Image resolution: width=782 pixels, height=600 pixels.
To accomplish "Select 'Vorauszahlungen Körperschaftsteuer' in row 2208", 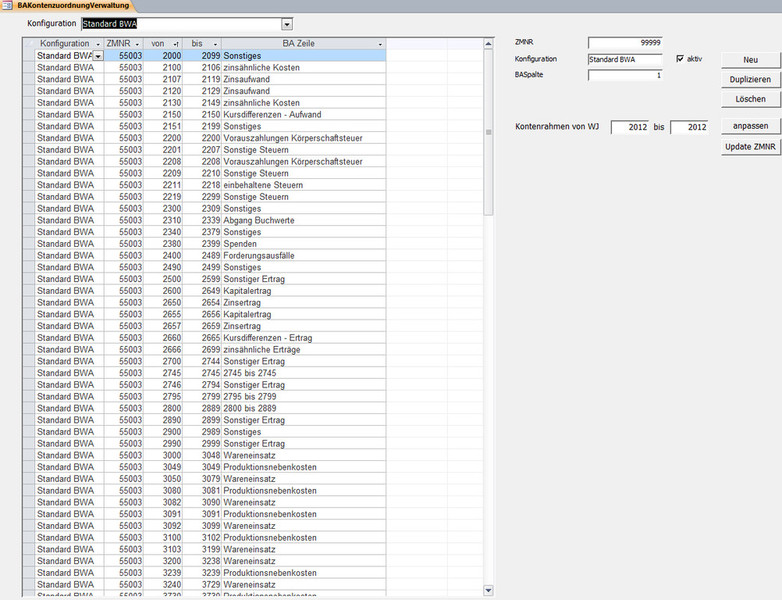I will (304, 162).
